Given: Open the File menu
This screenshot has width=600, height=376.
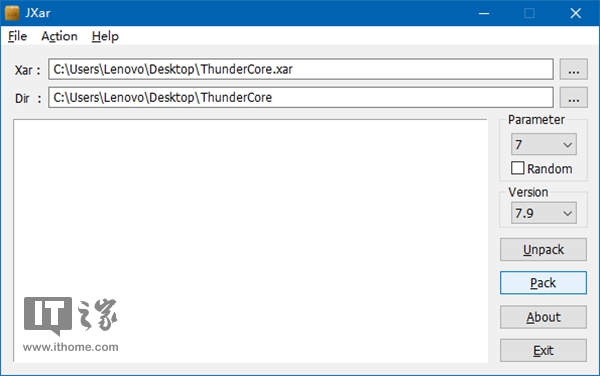Looking at the screenshot, I should [17, 36].
